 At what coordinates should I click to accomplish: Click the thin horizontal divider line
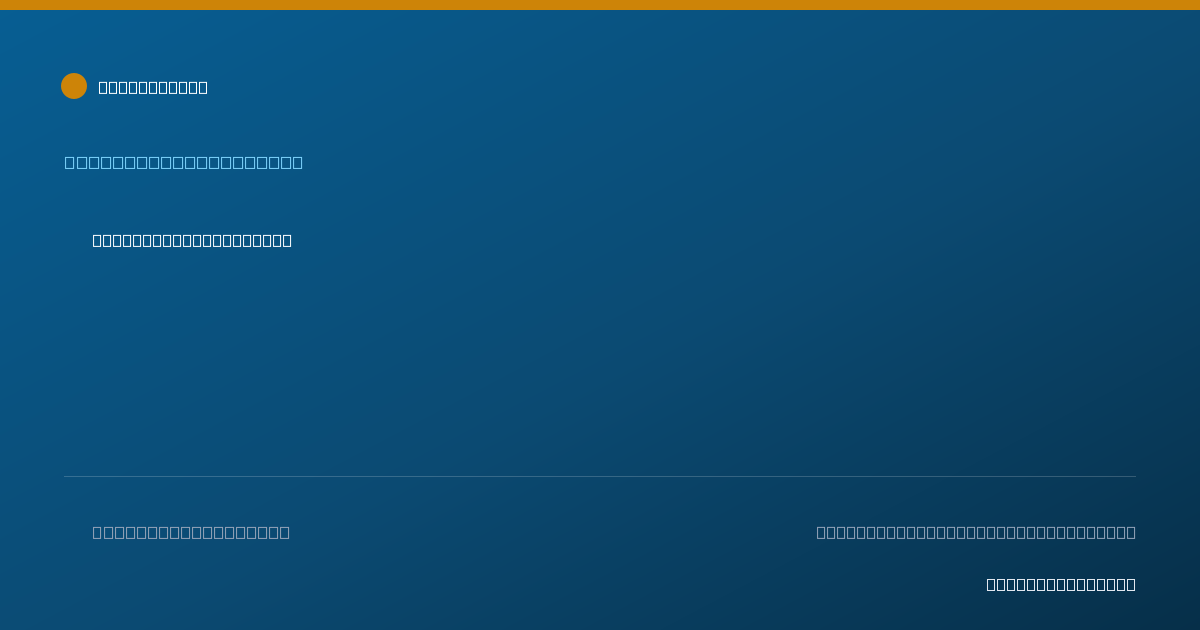coord(600,476)
